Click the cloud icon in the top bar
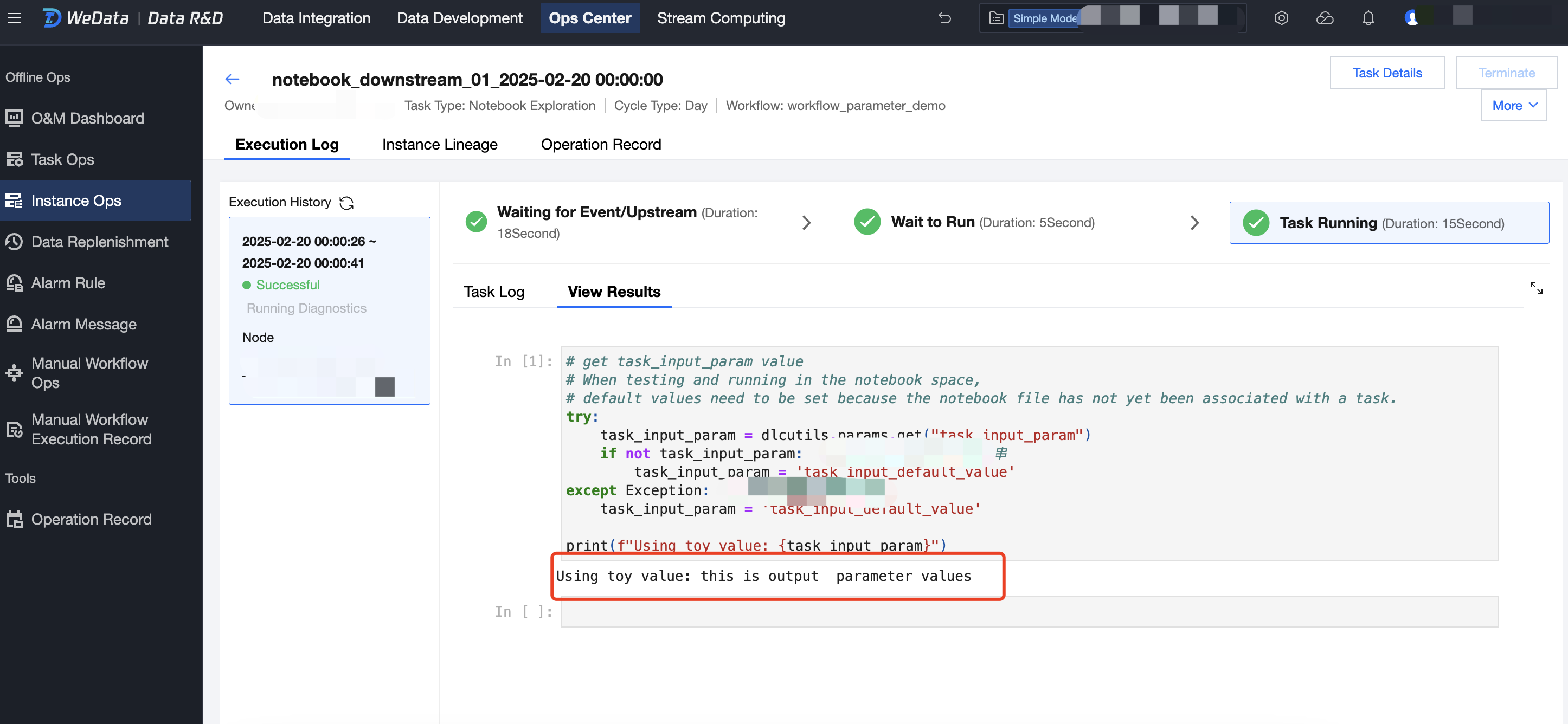 (x=1325, y=18)
